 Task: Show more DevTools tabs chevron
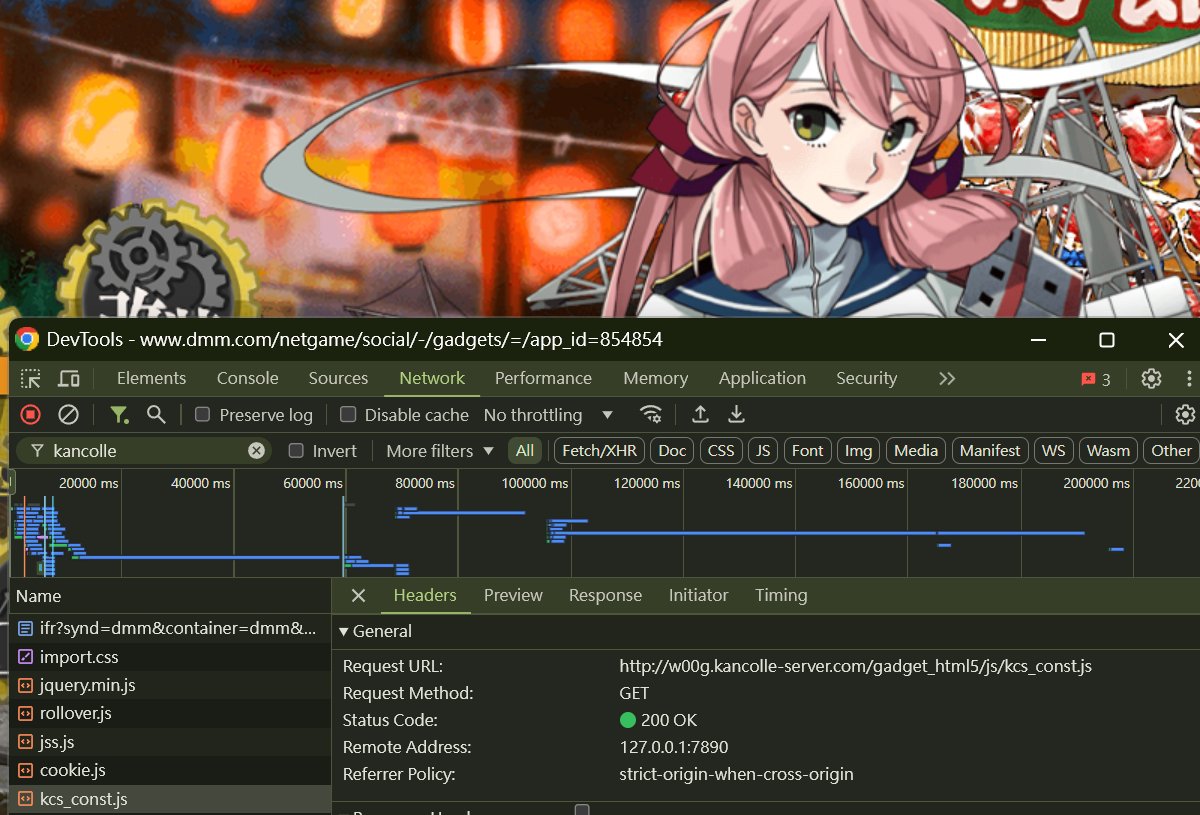point(947,379)
